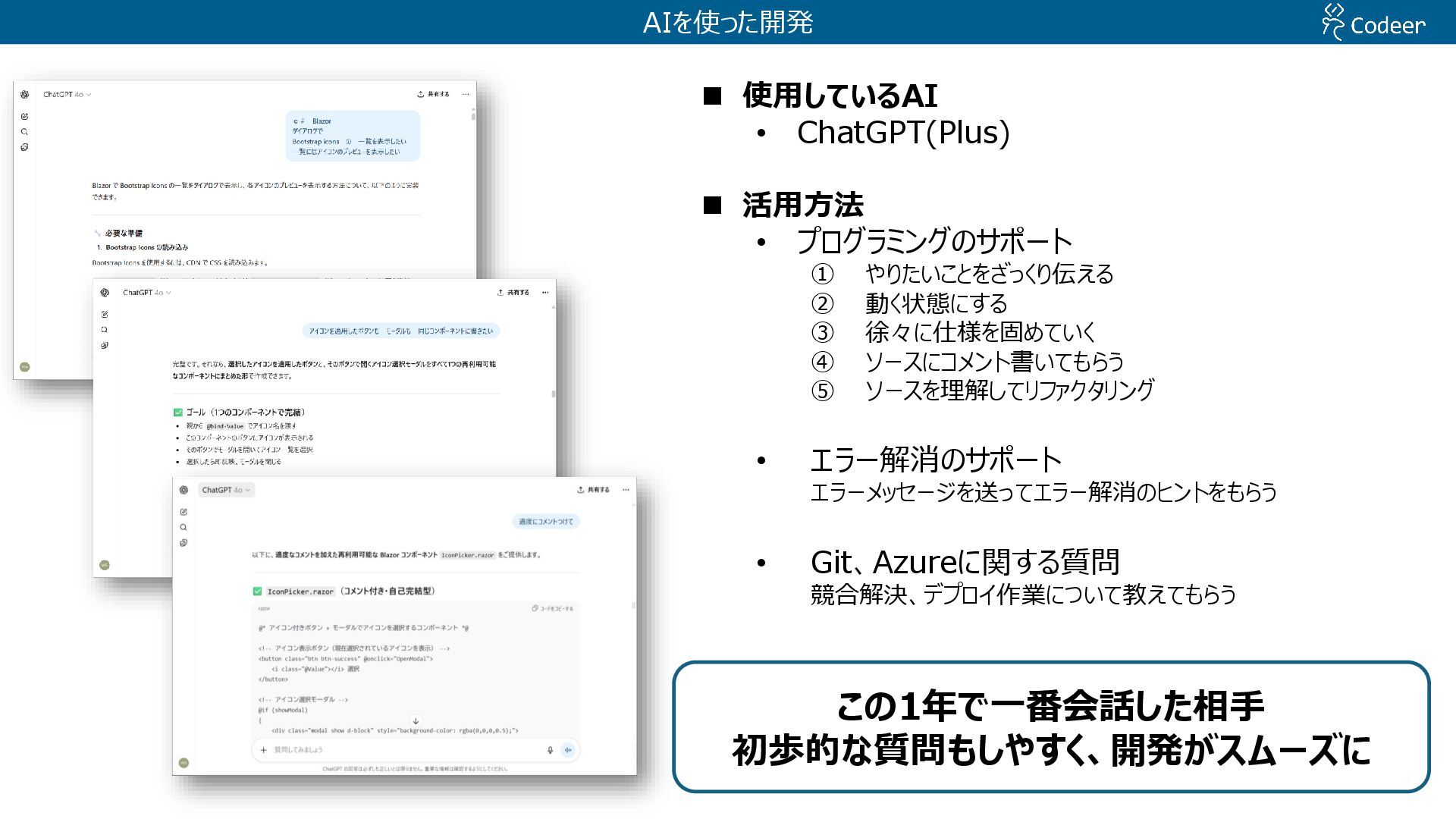Click ChatGPT logo in top-left window
Image resolution: width=1456 pixels, height=819 pixels.
[24, 95]
